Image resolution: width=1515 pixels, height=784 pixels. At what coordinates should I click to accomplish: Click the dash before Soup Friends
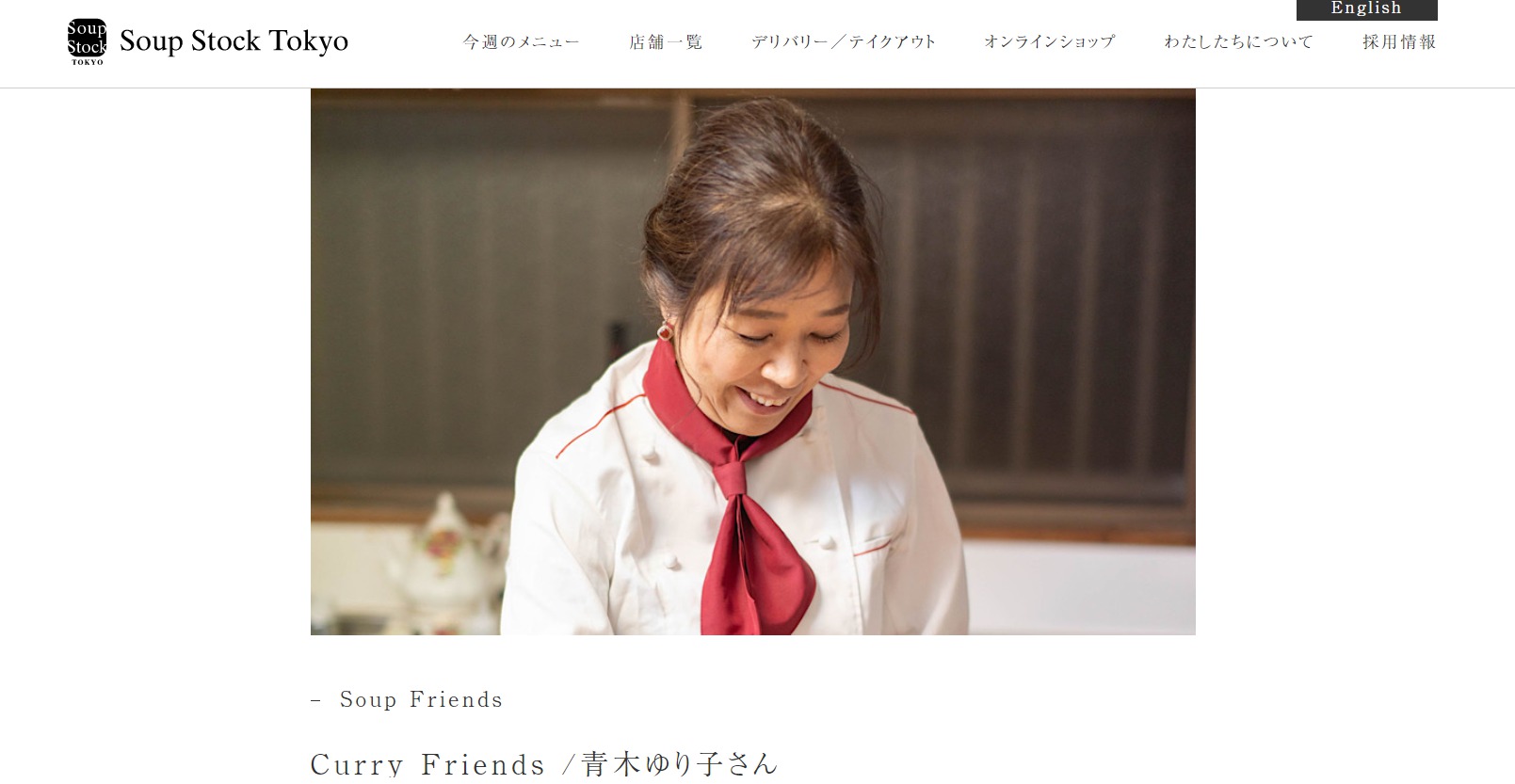[x=316, y=700]
